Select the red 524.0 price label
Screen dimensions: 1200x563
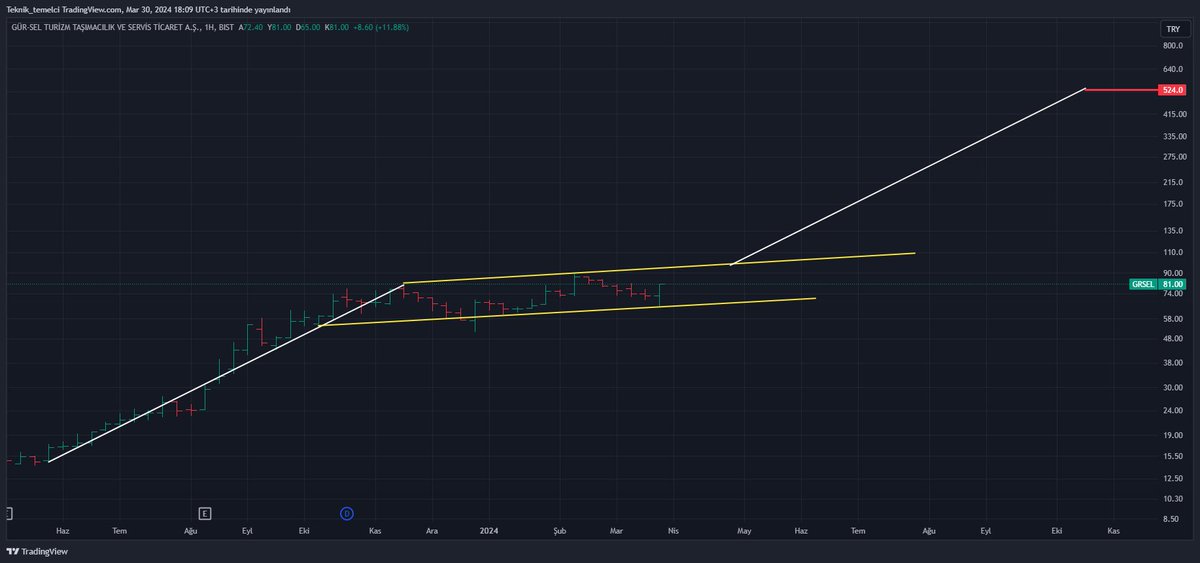coord(1172,90)
